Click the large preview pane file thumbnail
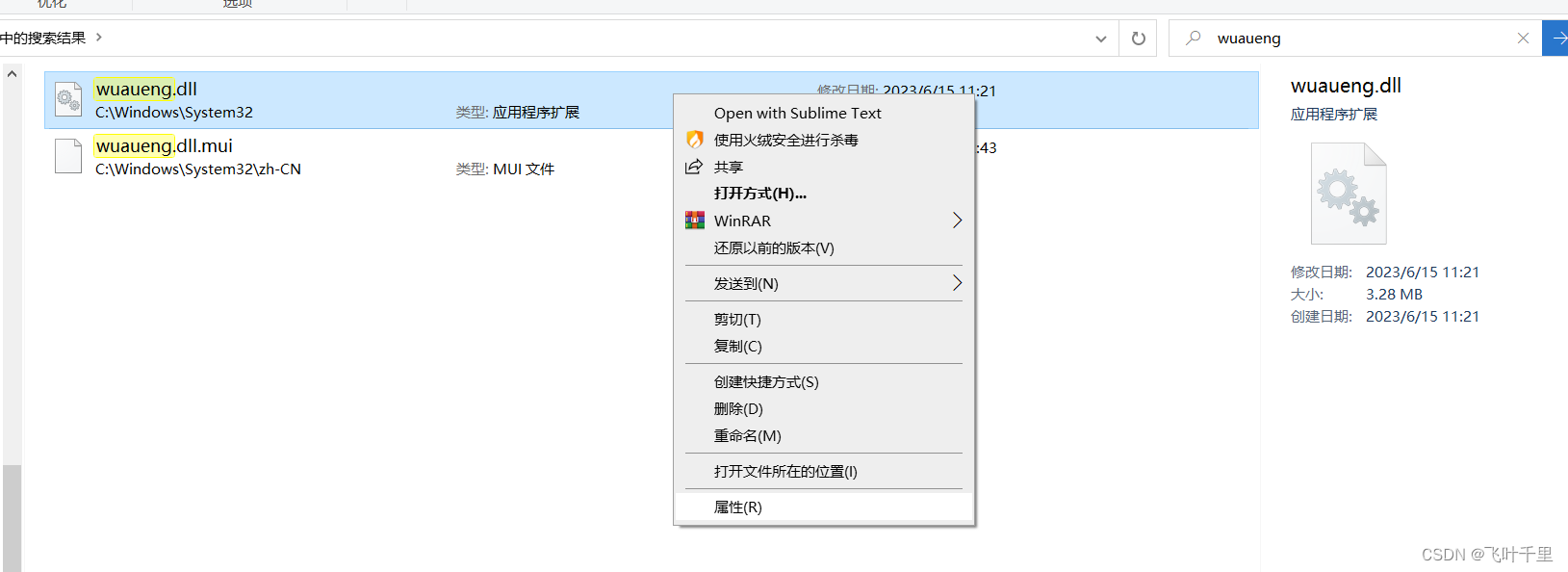Screen dimensions: 1568x572 (x=1349, y=194)
